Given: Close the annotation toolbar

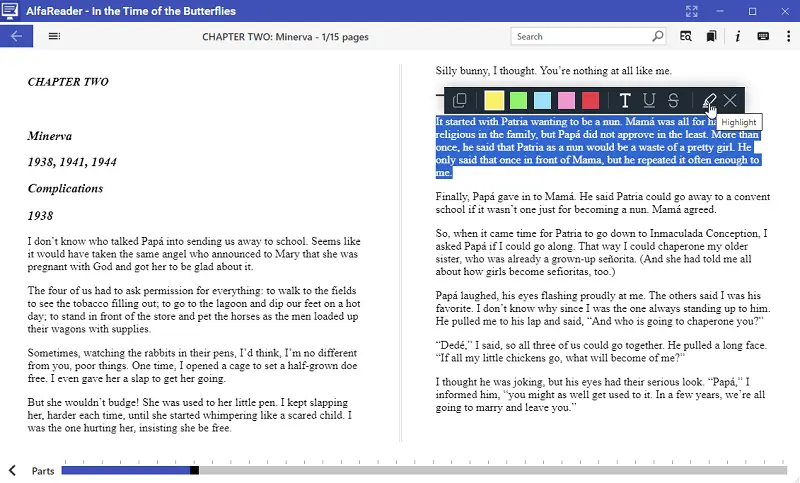Looking at the screenshot, I should click(x=731, y=100).
